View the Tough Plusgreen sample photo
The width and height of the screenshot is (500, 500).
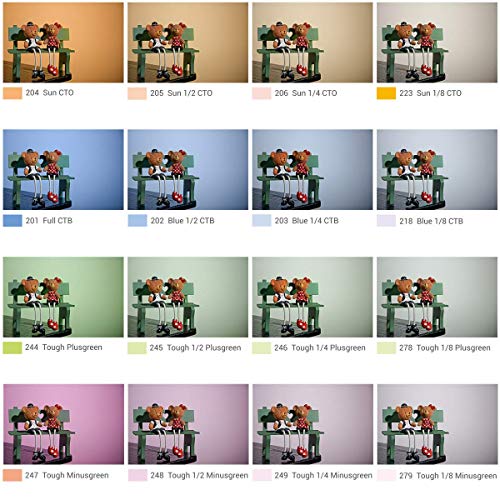(x=63, y=297)
